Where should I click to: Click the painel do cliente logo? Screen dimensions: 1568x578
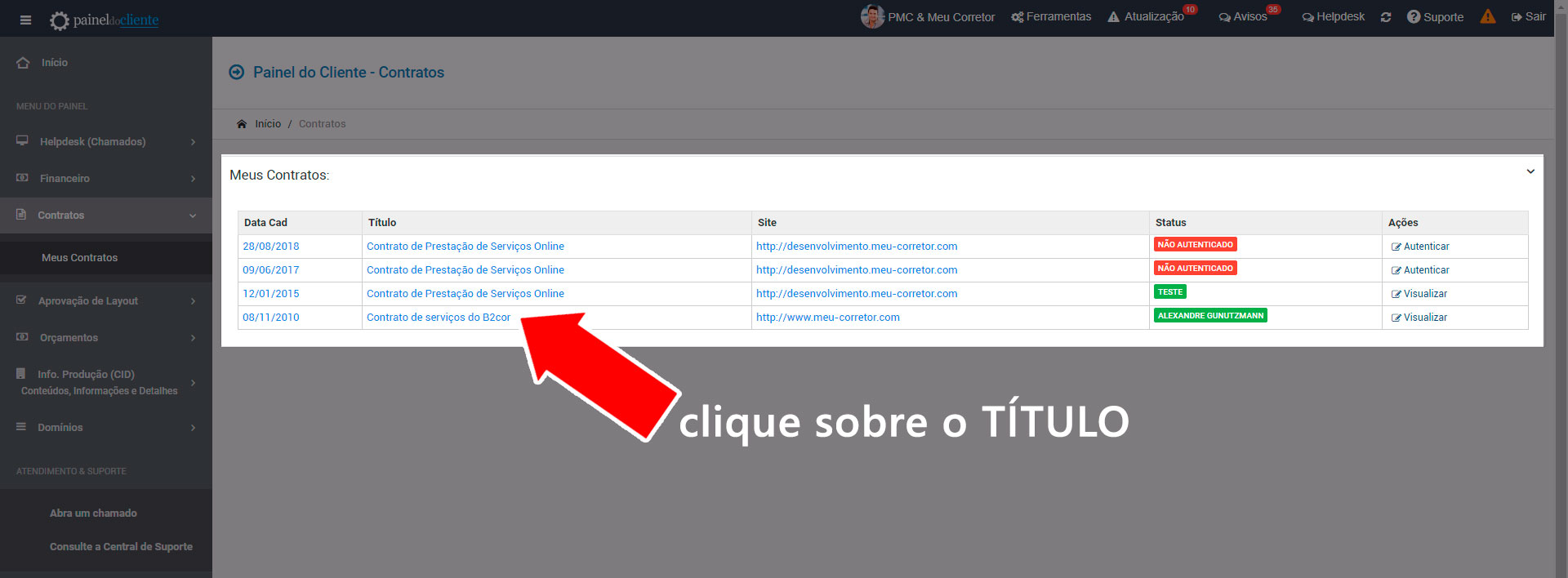(x=105, y=20)
